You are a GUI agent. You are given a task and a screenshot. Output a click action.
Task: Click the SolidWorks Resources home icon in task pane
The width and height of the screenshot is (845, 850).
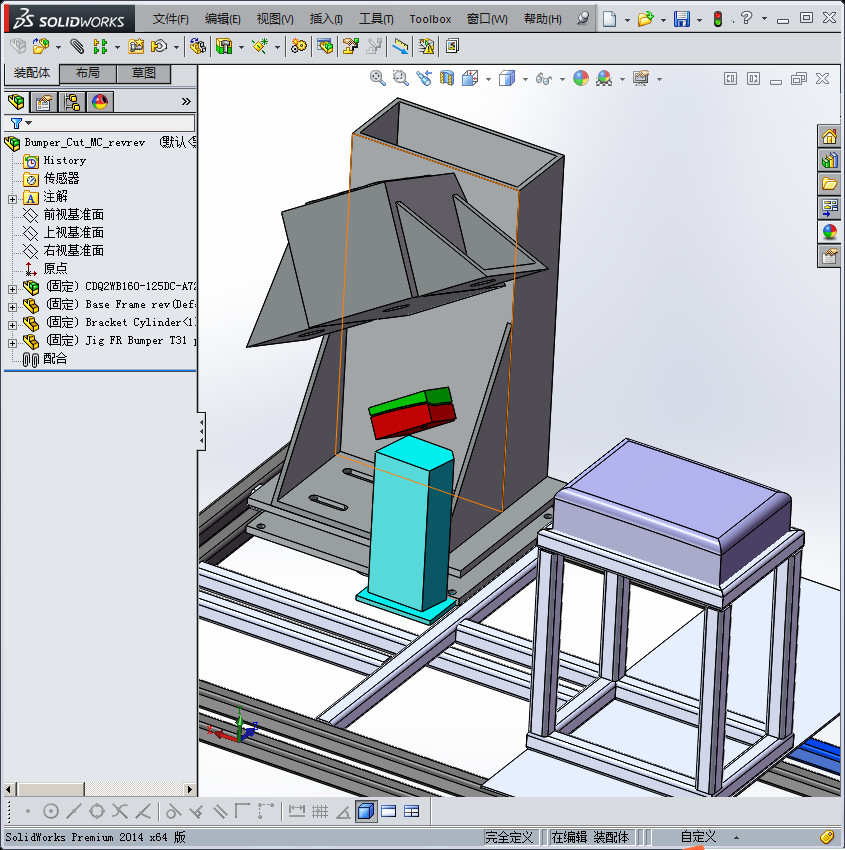[829, 136]
